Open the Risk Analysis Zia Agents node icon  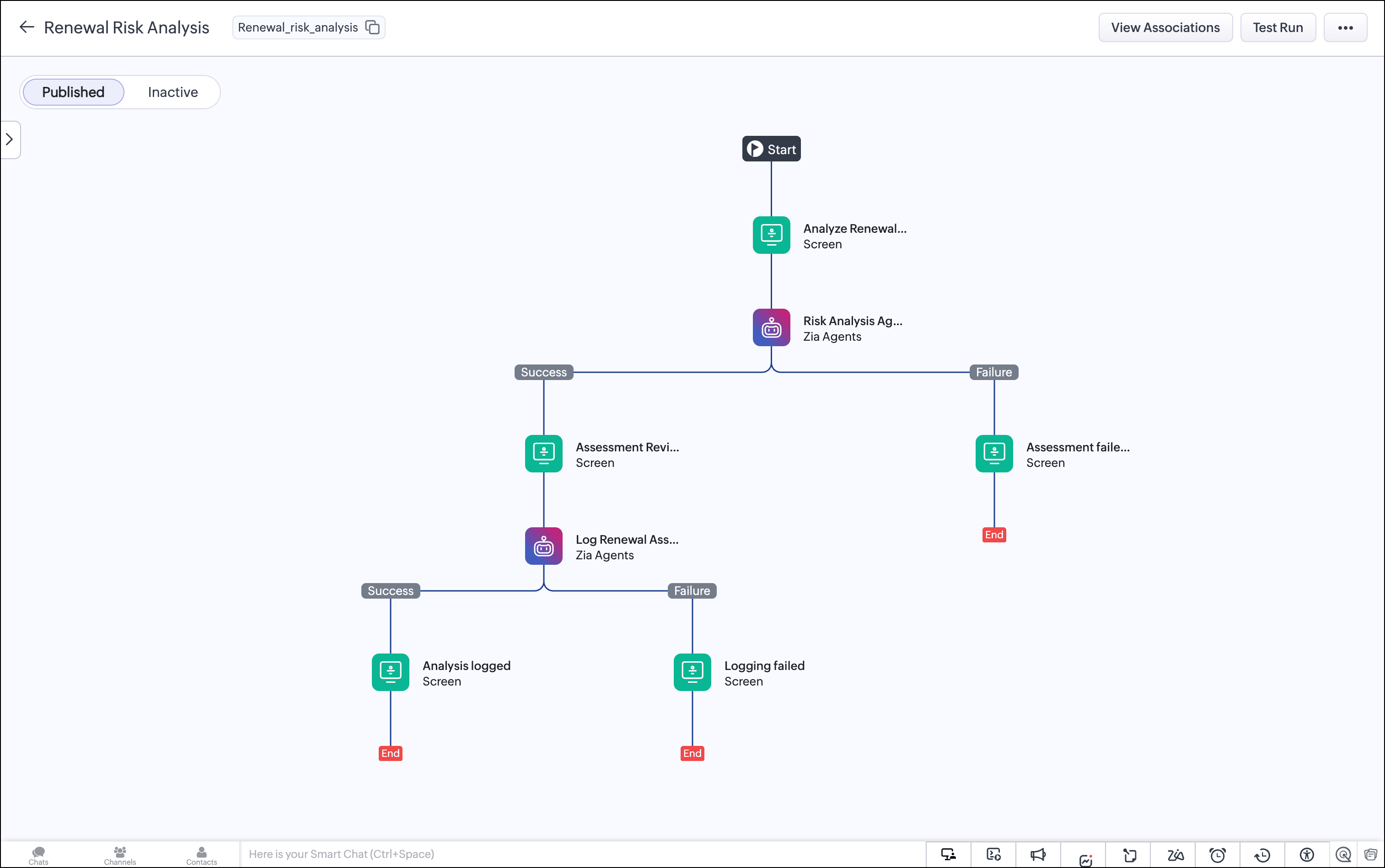point(771,327)
